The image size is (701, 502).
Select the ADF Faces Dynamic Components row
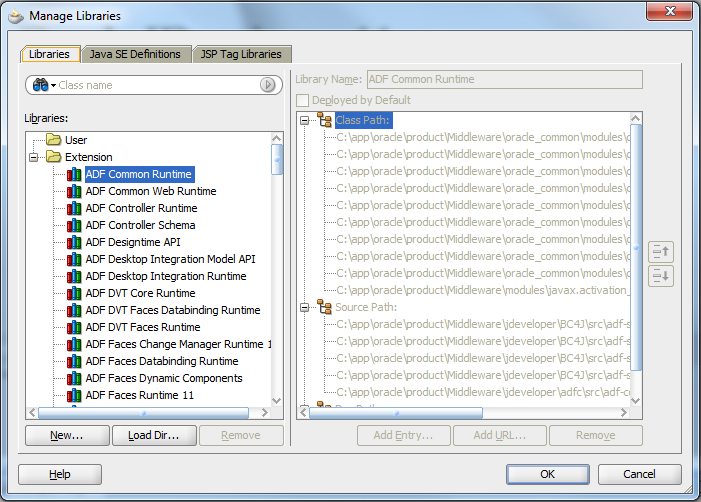click(x=164, y=378)
